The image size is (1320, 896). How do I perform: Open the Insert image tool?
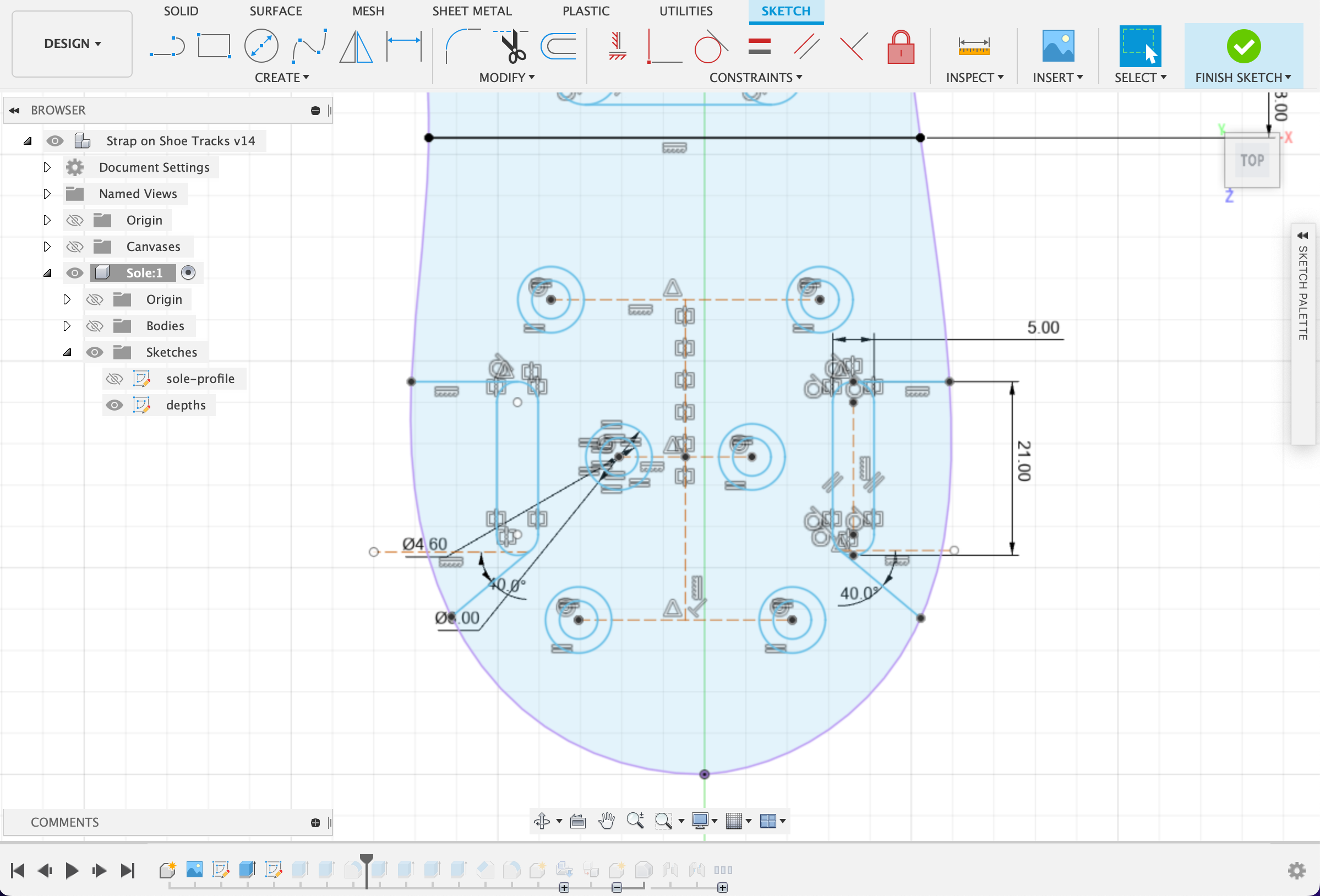1057,47
